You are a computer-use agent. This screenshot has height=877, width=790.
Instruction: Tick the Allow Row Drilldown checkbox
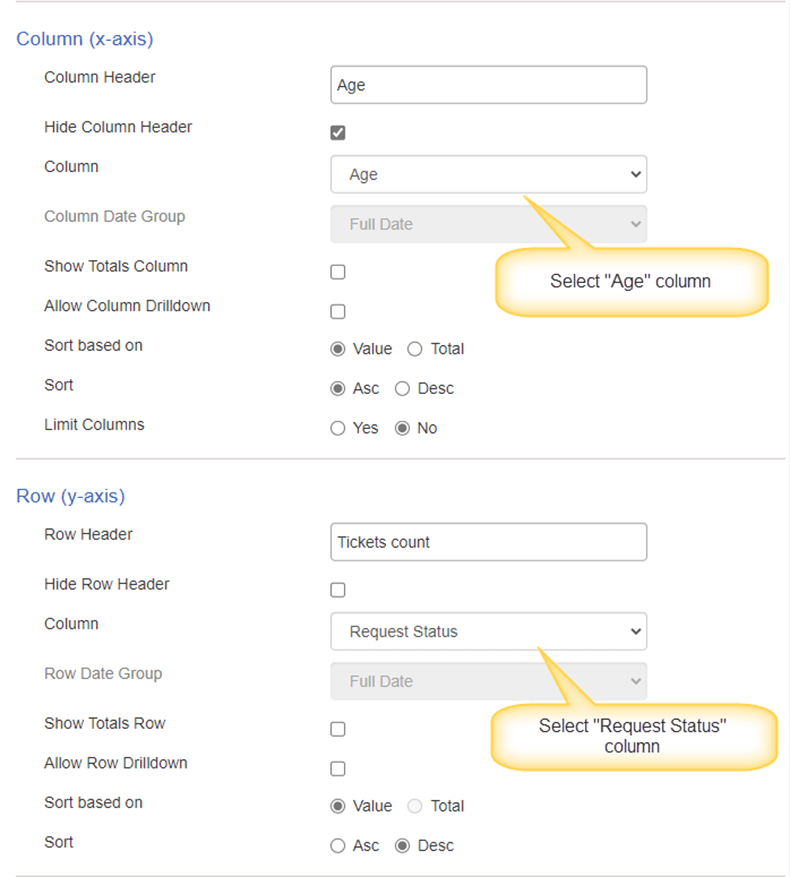(338, 769)
